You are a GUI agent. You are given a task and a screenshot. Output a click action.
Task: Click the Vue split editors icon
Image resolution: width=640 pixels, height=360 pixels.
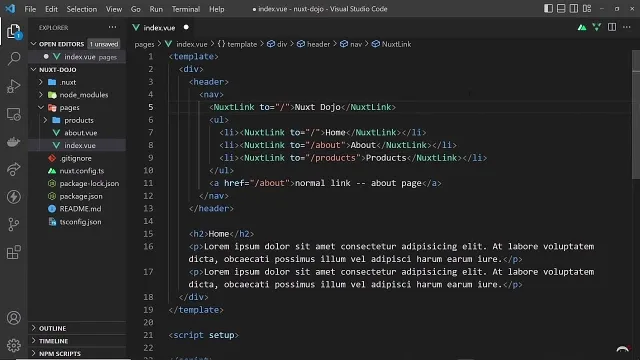tap(596, 27)
